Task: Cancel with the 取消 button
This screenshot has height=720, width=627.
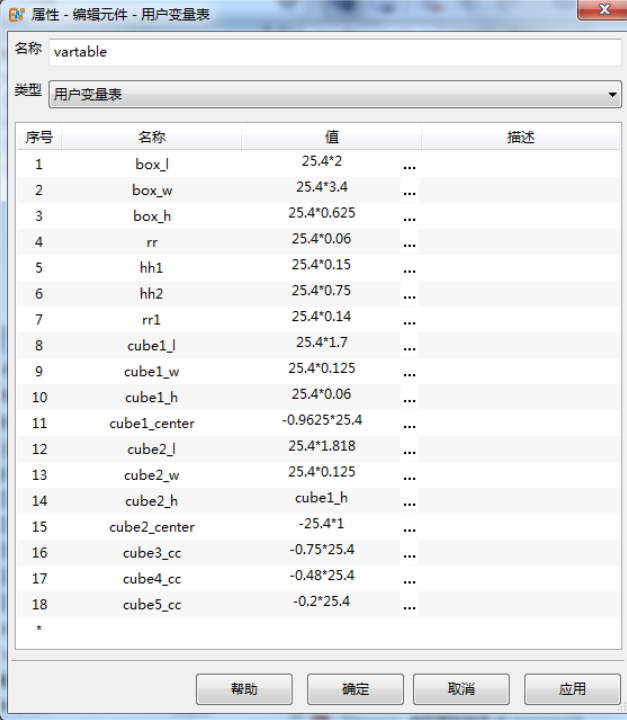Action: click(461, 689)
